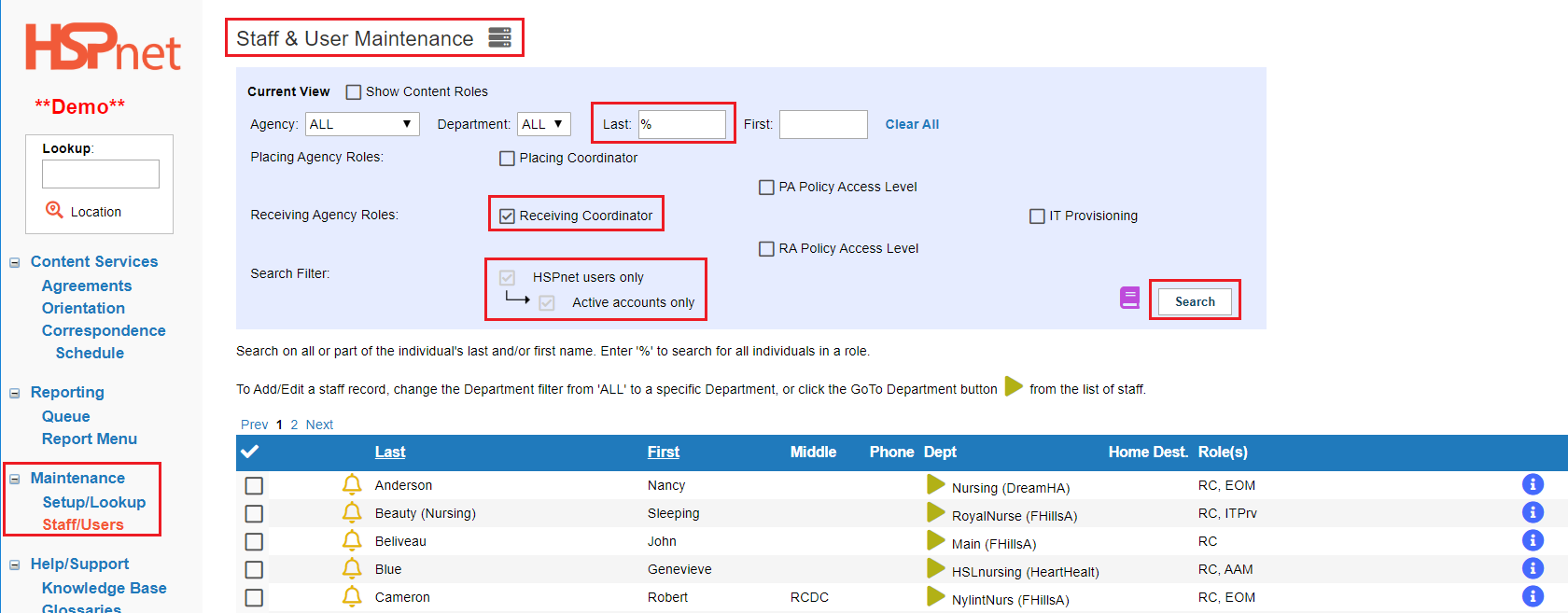Image resolution: width=1568 pixels, height=613 pixels.
Task: Click the Glossaries sidebar link
Action: click(x=81, y=608)
